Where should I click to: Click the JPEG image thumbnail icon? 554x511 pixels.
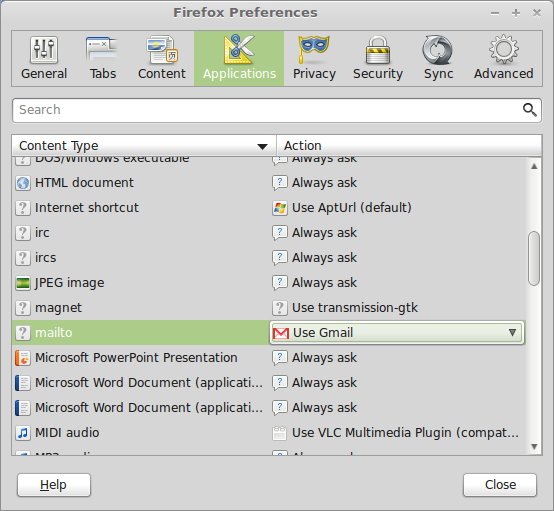[x=23, y=283]
